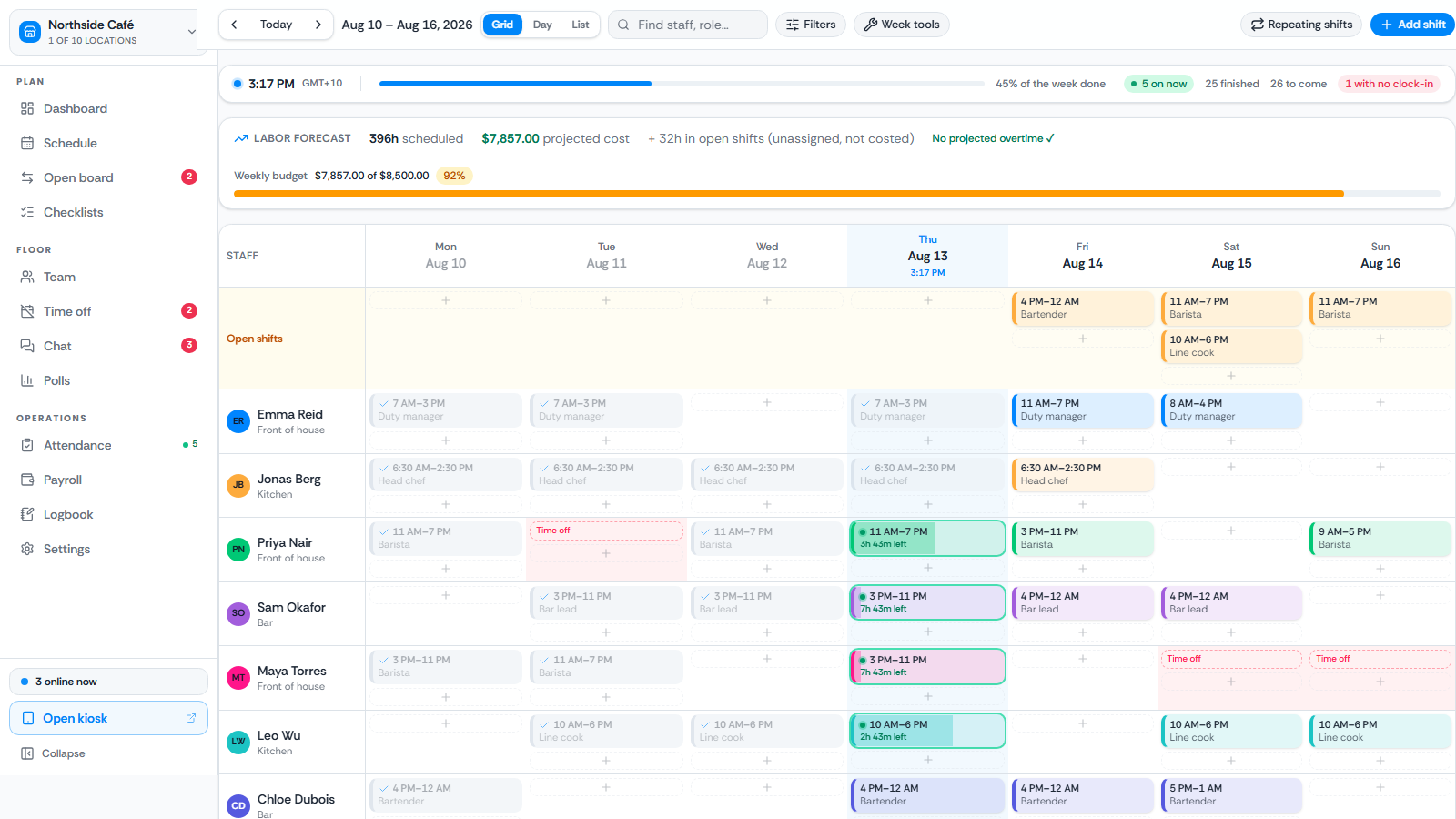Switch to Day view
Viewport: 1456px width, 819px height.
(542, 25)
